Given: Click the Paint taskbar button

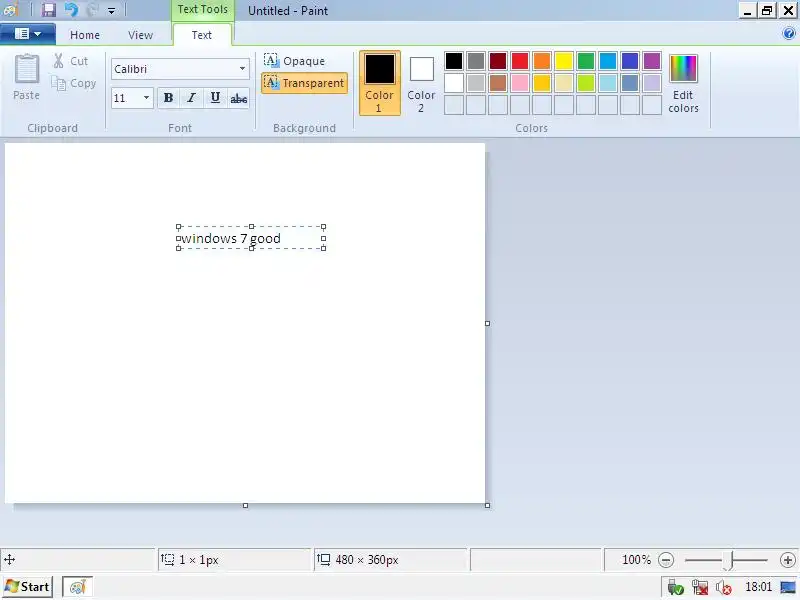Looking at the screenshot, I should pyautogui.click(x=78, y=587).
